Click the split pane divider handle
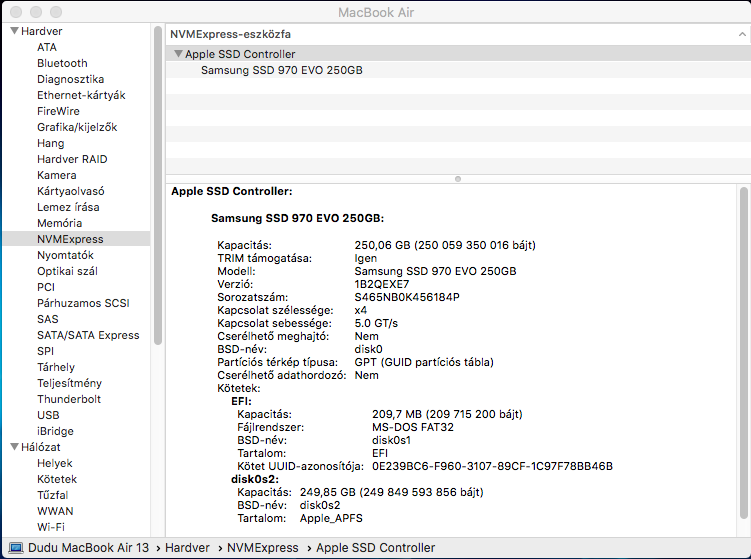 click(x=458, y=179)
